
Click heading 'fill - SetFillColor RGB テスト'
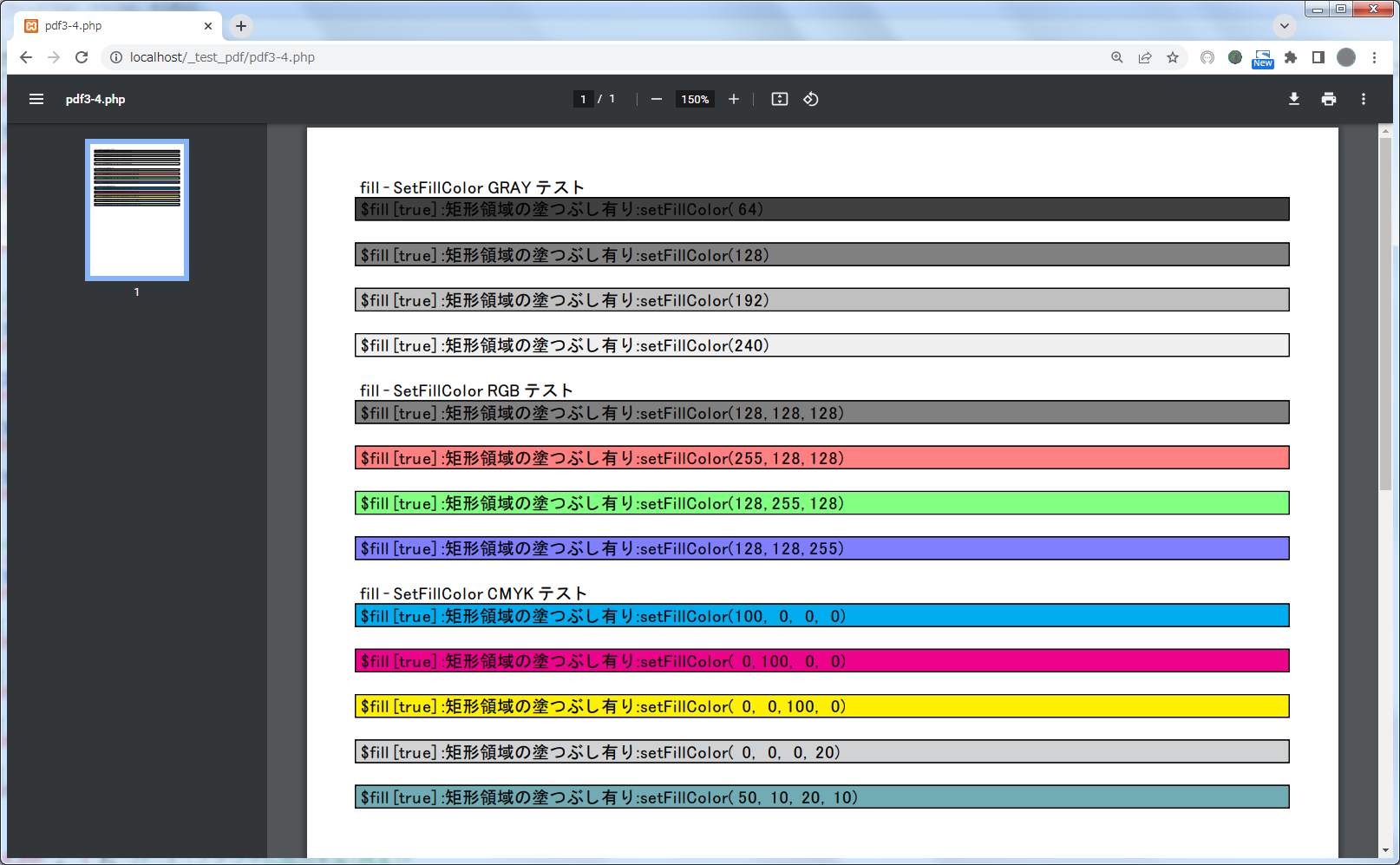point(467,390)
